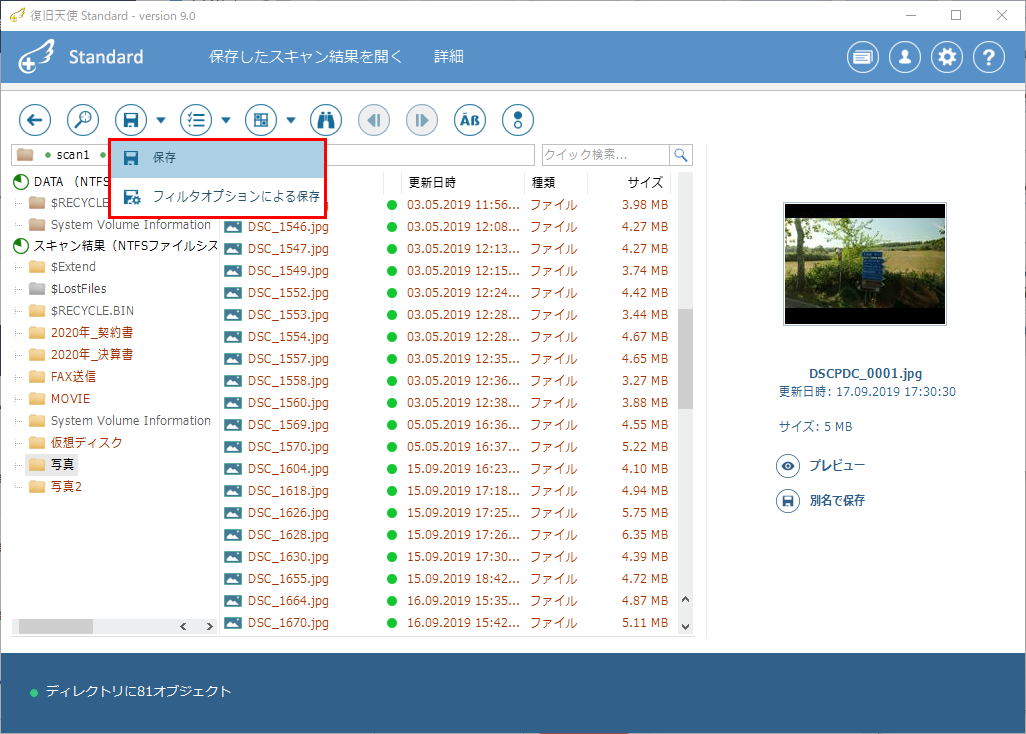Image resolution: width=1026 pixels, height=734 pixels.
Task: Click image icon of DSC_1558.jpg
Action: pos(233,381)
